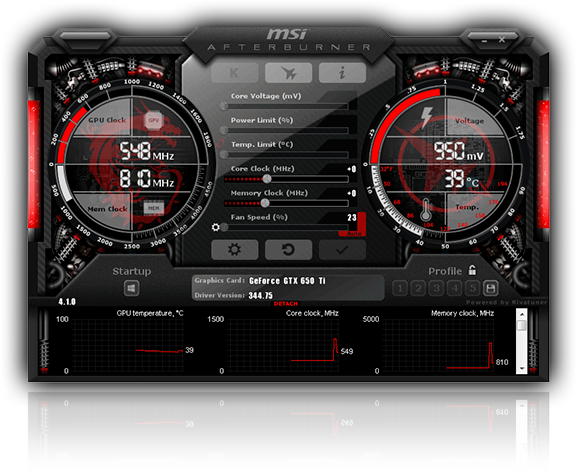Reset settings with the circular arrow button

(288, 250)
